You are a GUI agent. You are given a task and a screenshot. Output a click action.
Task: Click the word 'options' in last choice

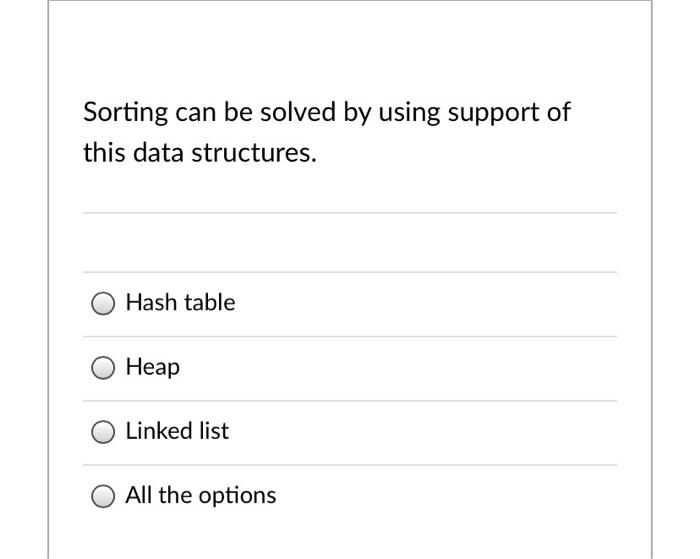click(x=237, y=496)
